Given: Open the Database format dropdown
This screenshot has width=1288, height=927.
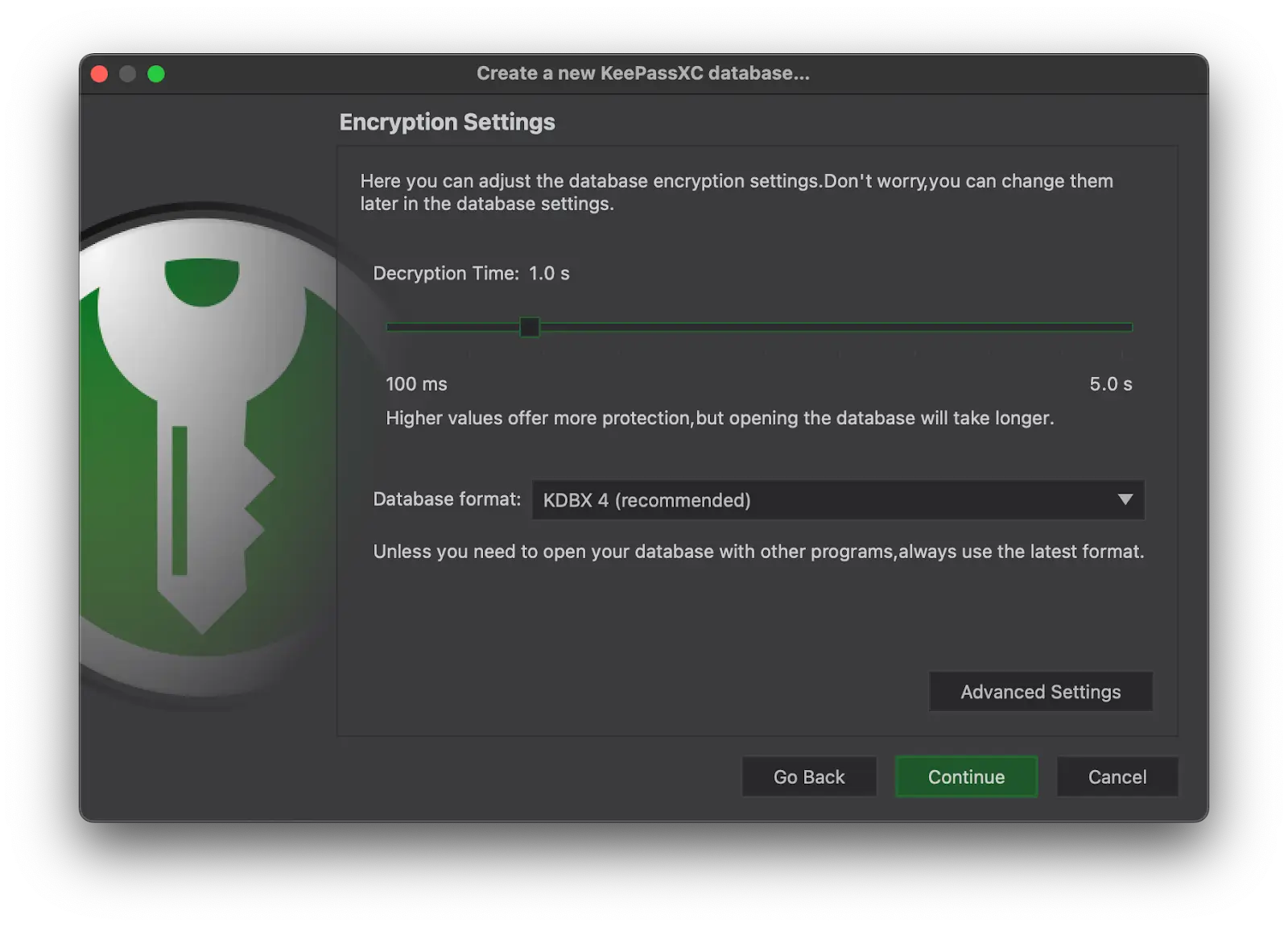Looking at the screenshot, I should pos(837,499).
